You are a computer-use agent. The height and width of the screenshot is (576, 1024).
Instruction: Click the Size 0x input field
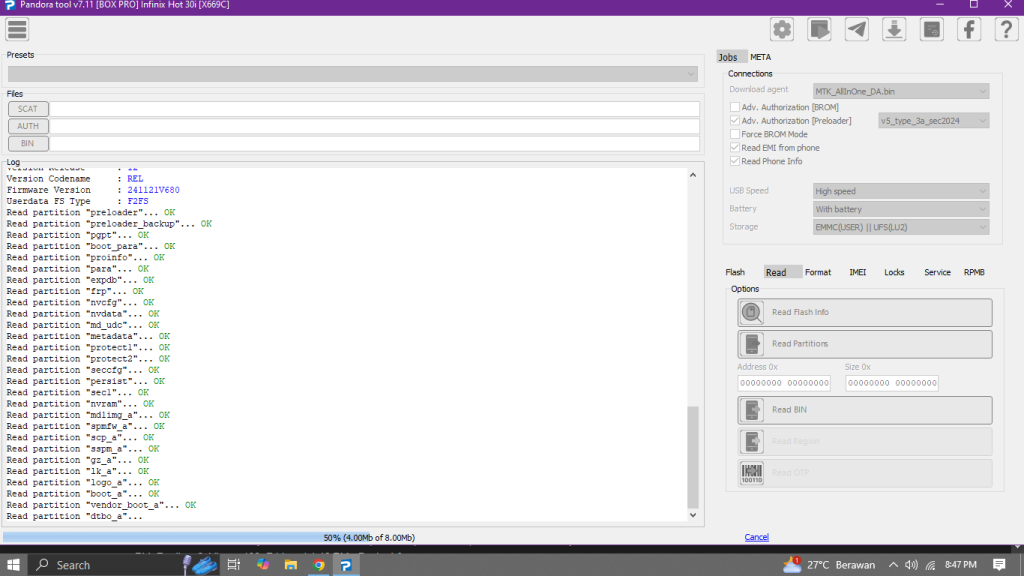click(891, 383)
